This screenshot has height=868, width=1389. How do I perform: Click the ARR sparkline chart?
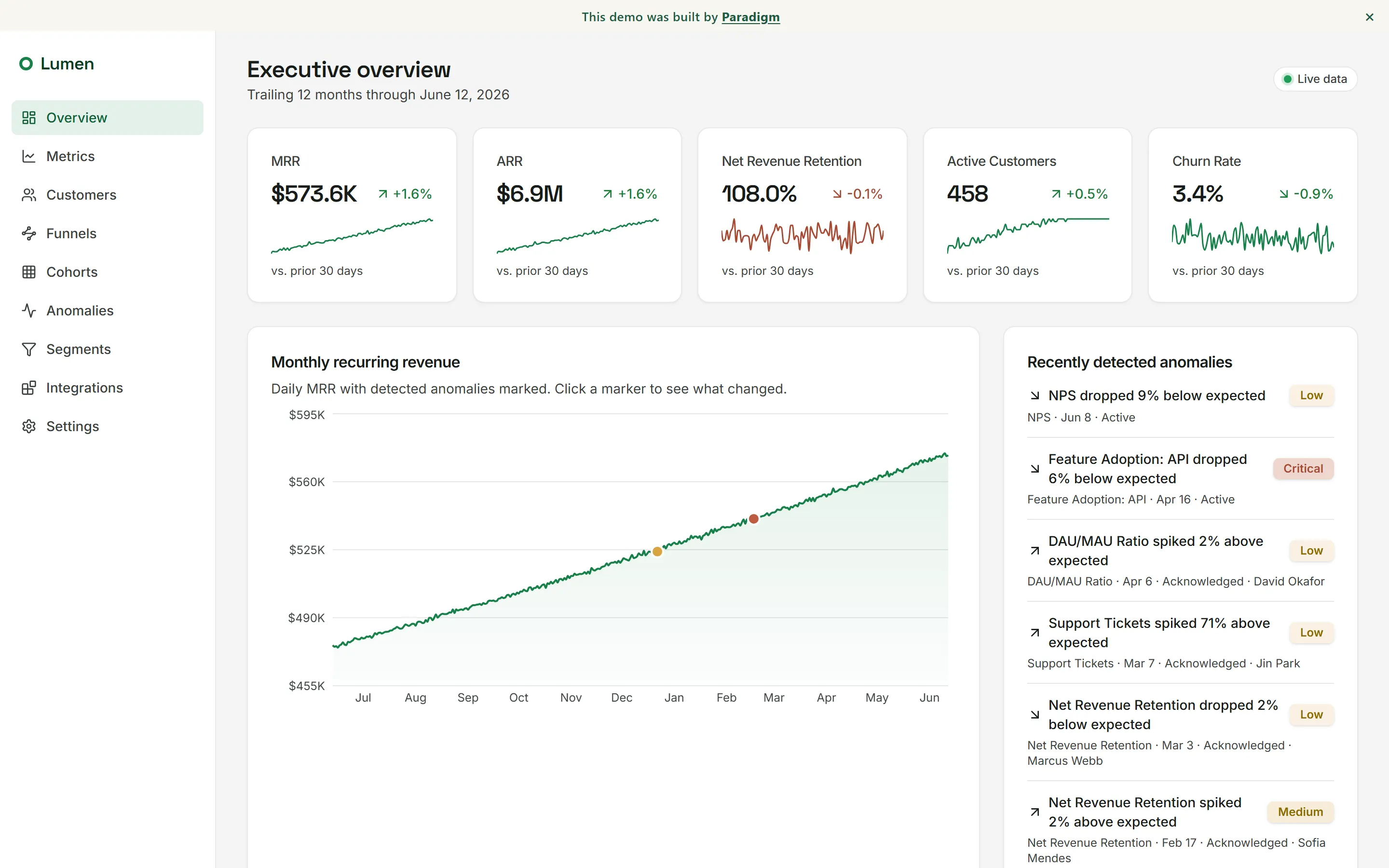[577, 235]
